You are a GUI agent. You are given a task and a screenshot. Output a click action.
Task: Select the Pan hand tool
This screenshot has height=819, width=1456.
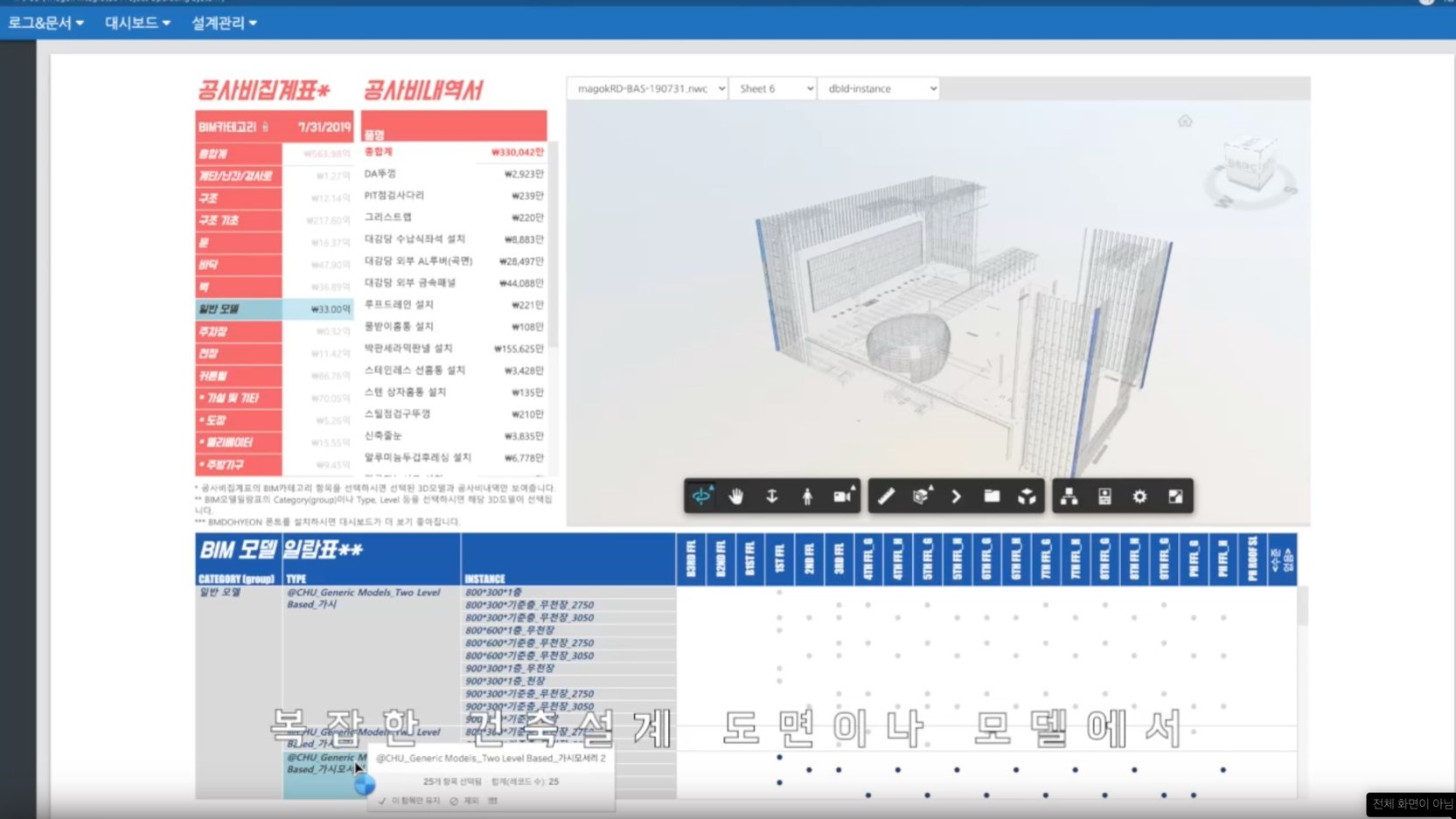[736, 496]
